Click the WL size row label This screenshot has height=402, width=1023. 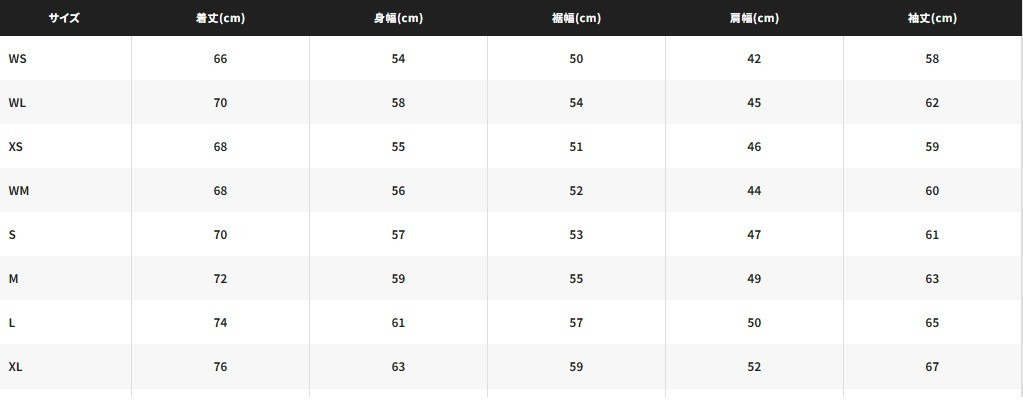pos(17,103)
